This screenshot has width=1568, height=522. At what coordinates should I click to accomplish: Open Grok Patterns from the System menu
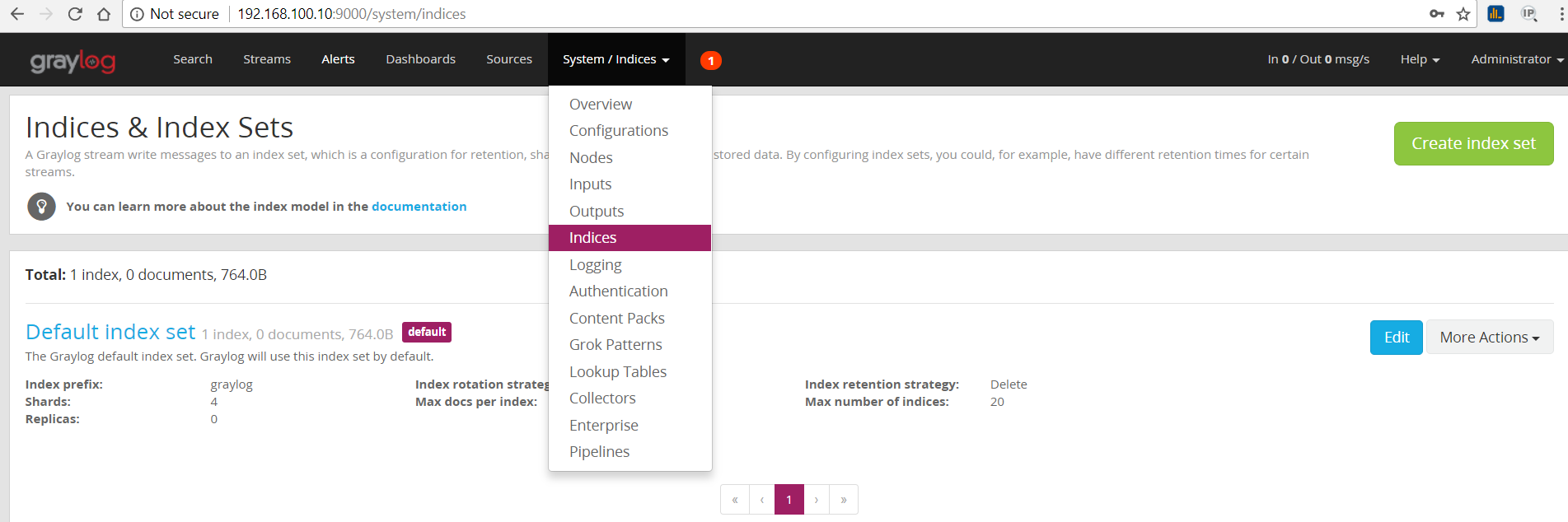(630, 345)
